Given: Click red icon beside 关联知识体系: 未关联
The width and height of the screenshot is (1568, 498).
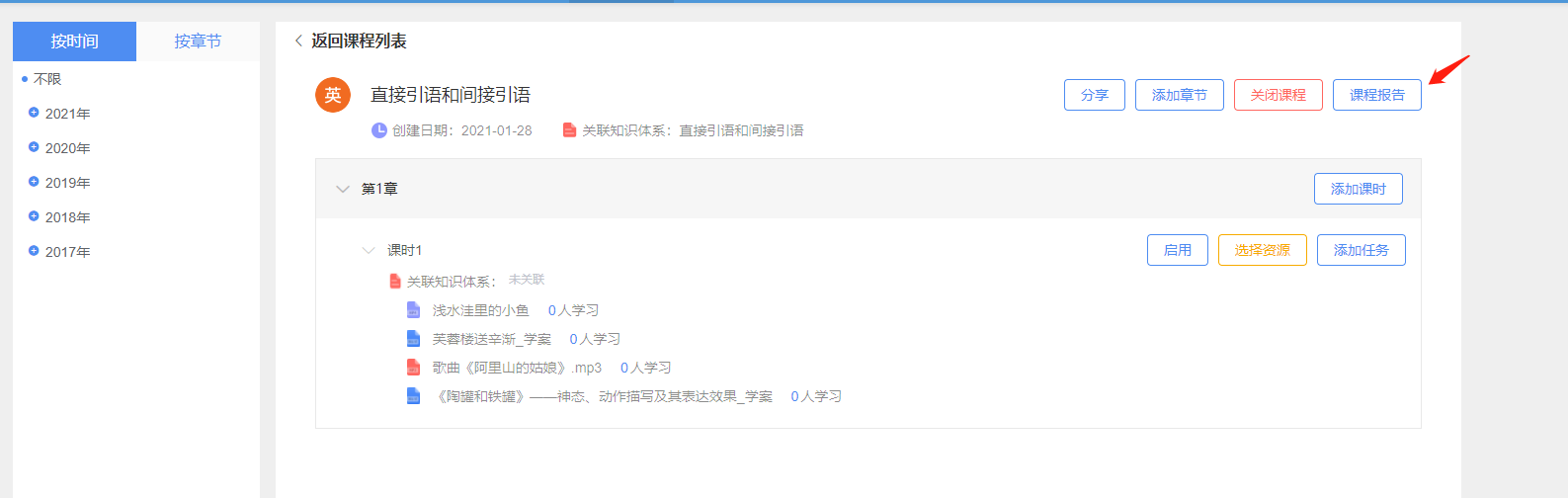Looking at the screenshot, I should coord(395,282).
